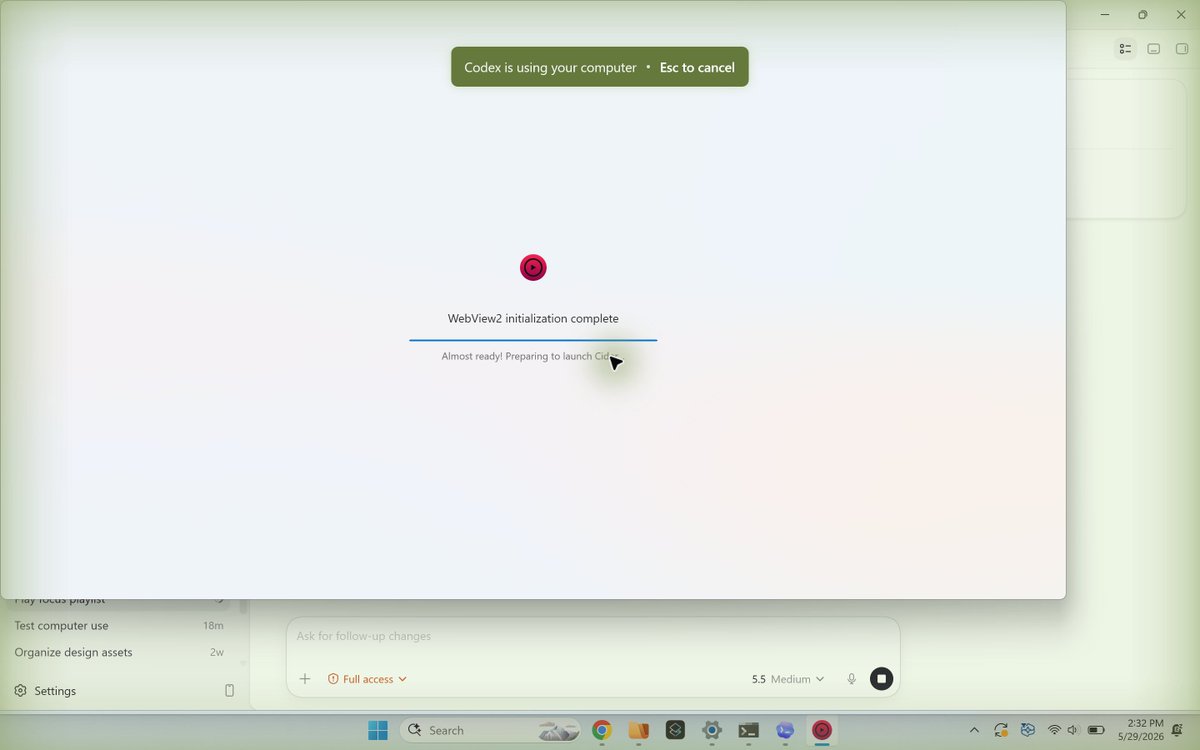Image resolution: width=1200 pixels, height=750 pixels.
Task: Click the blue loading progress bar
Action: [x=533, y=340]
